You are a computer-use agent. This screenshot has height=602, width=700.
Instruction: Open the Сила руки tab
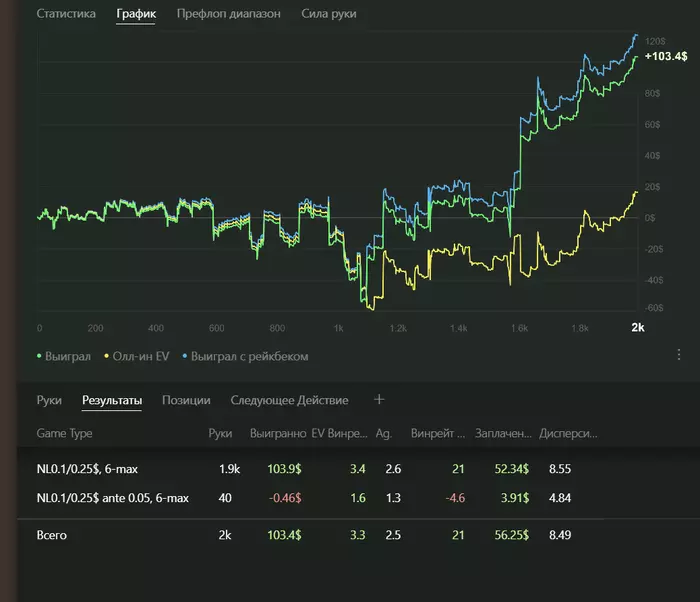pos(329,14)
